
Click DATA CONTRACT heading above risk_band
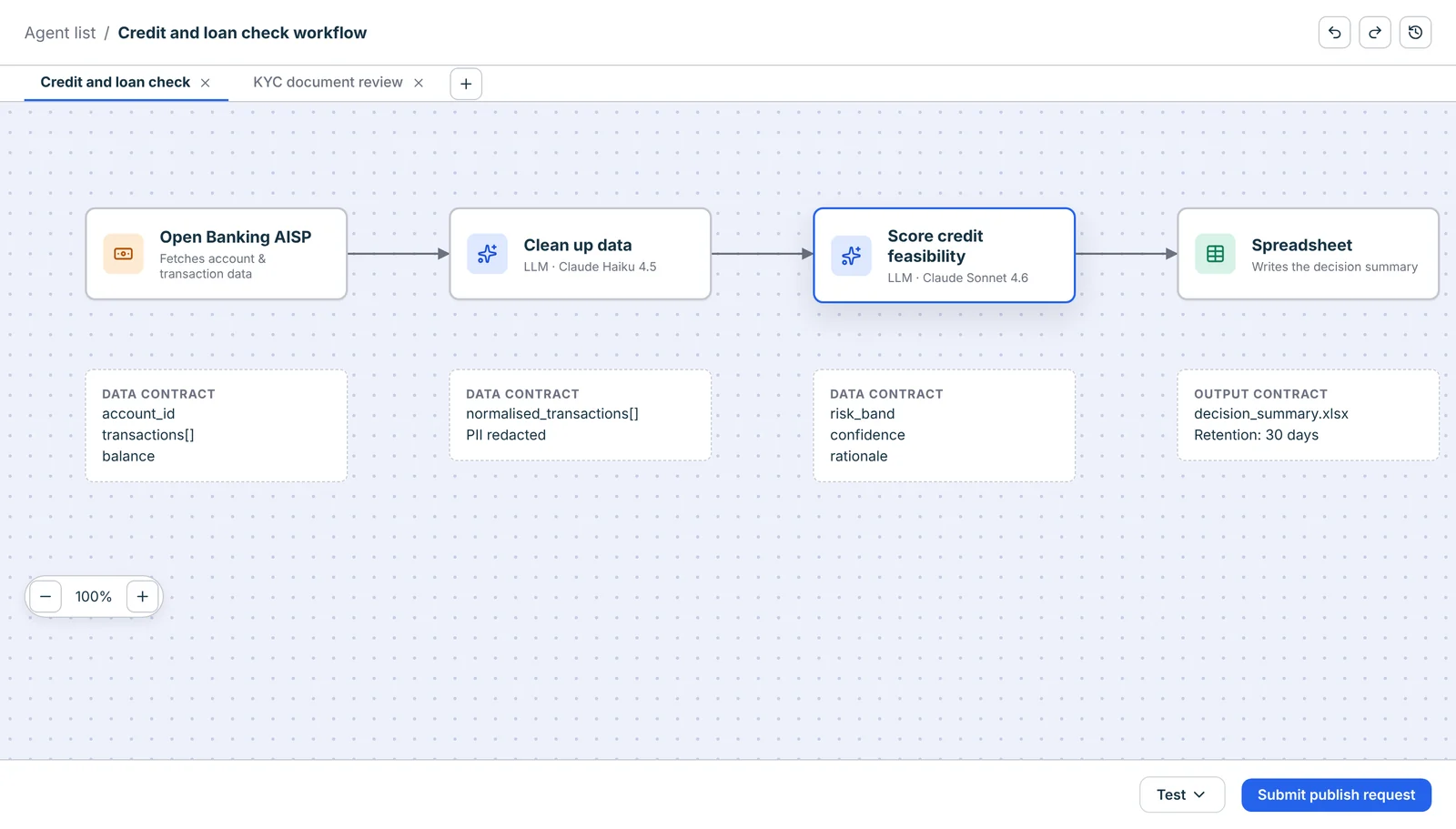click(886, 394)
